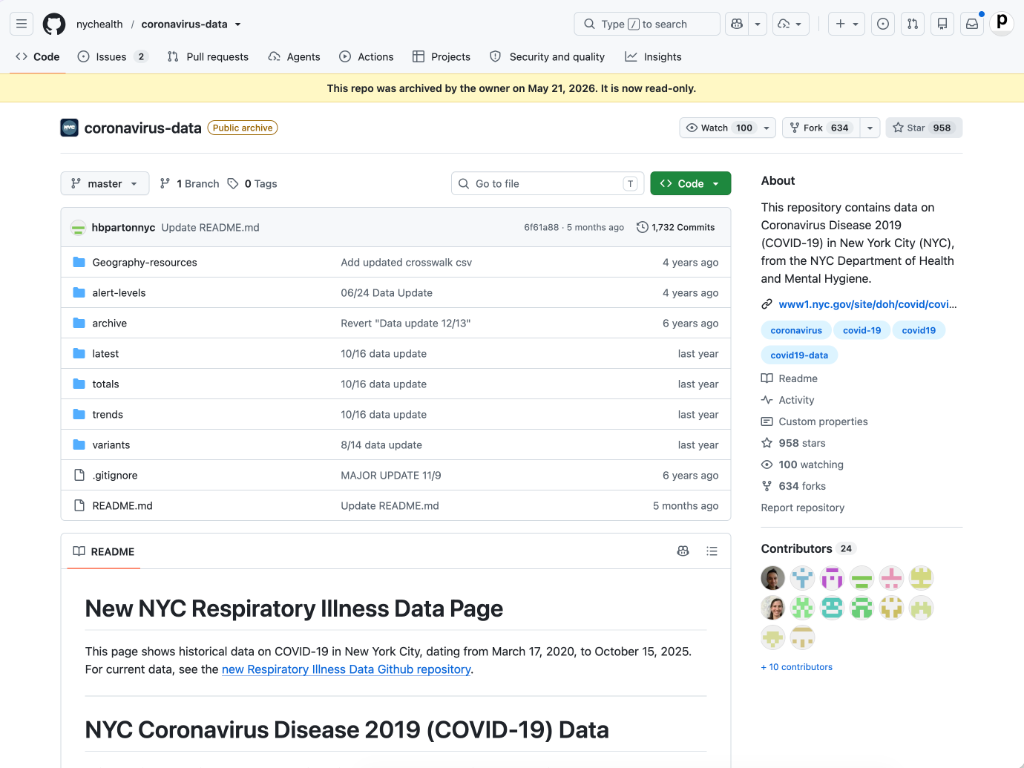Switch to the Actions tab

pyautogui.click(x=366, y=57)
